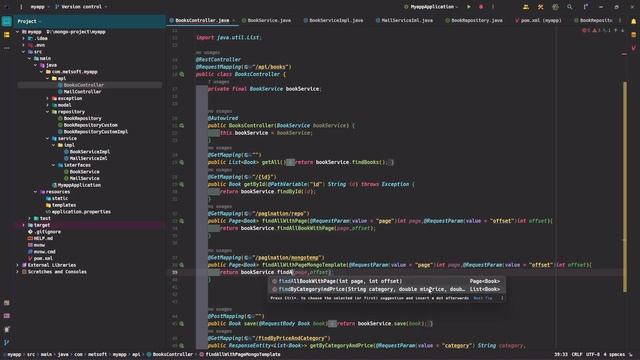
Task: Switch to BookServiceImpl.java tab
Action: 333,20
